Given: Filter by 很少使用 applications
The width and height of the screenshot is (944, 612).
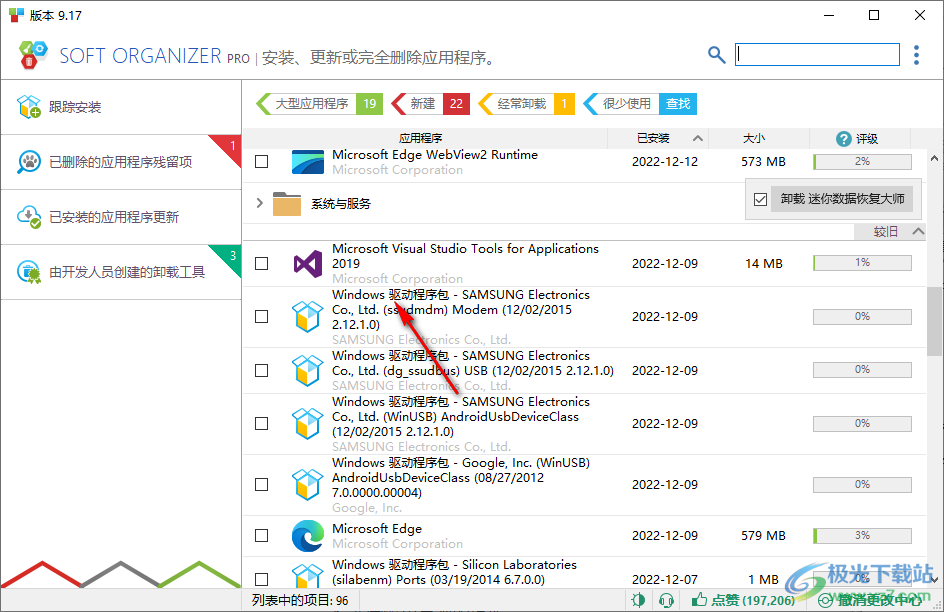Looking at the screenshot, I should point(621,104).
